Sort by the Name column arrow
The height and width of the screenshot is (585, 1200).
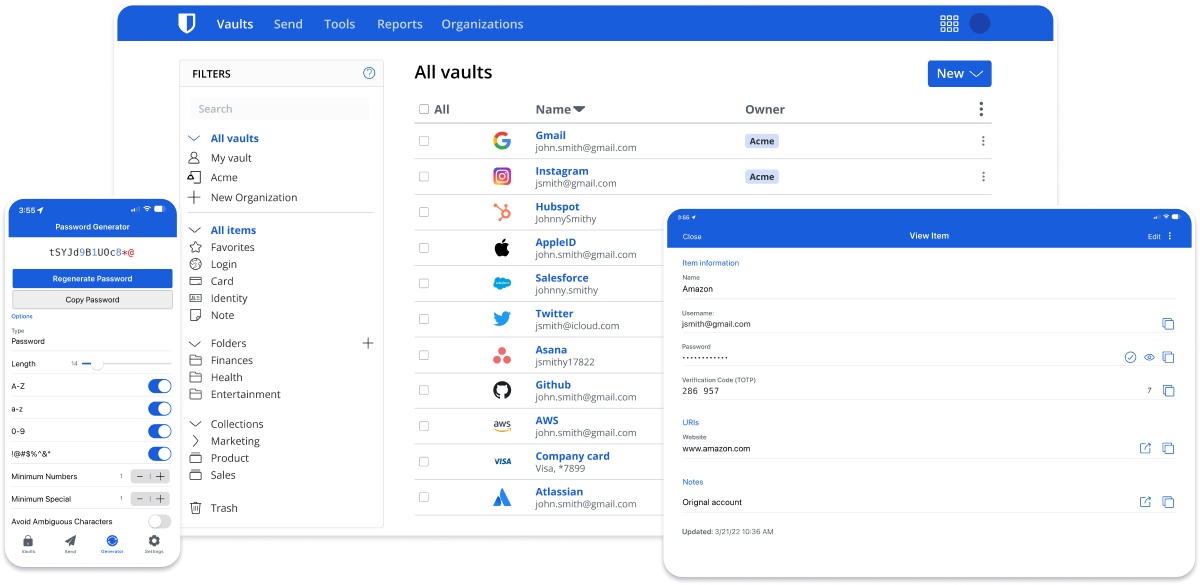579,110
